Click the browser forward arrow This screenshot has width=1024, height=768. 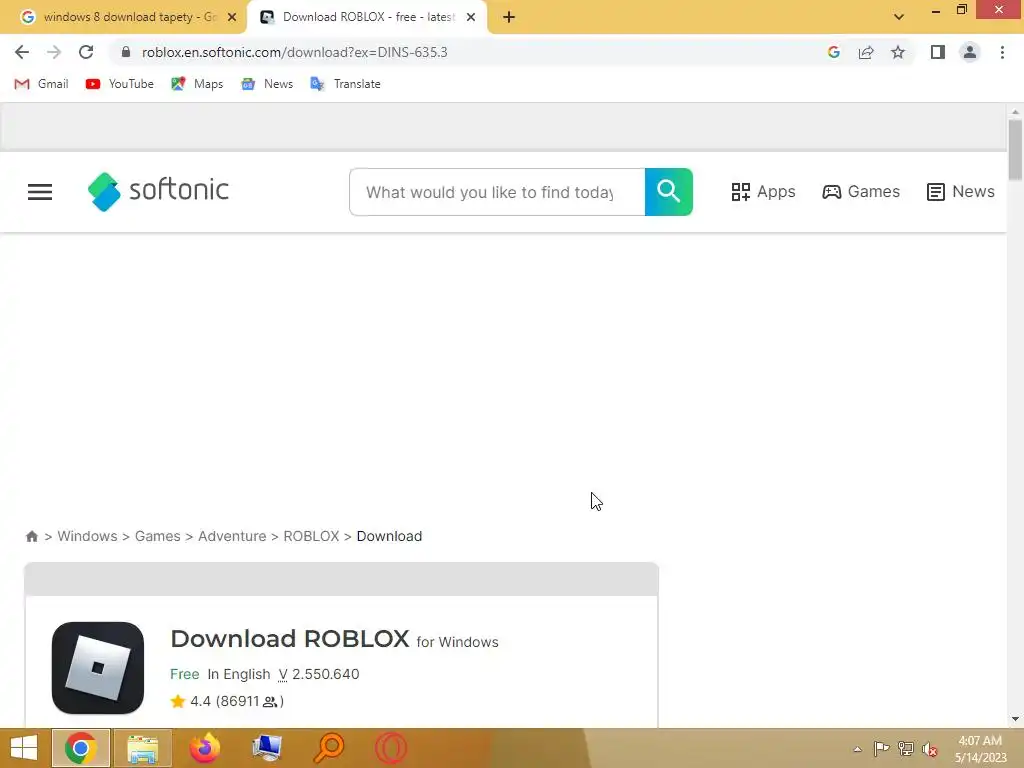point(54,52)
